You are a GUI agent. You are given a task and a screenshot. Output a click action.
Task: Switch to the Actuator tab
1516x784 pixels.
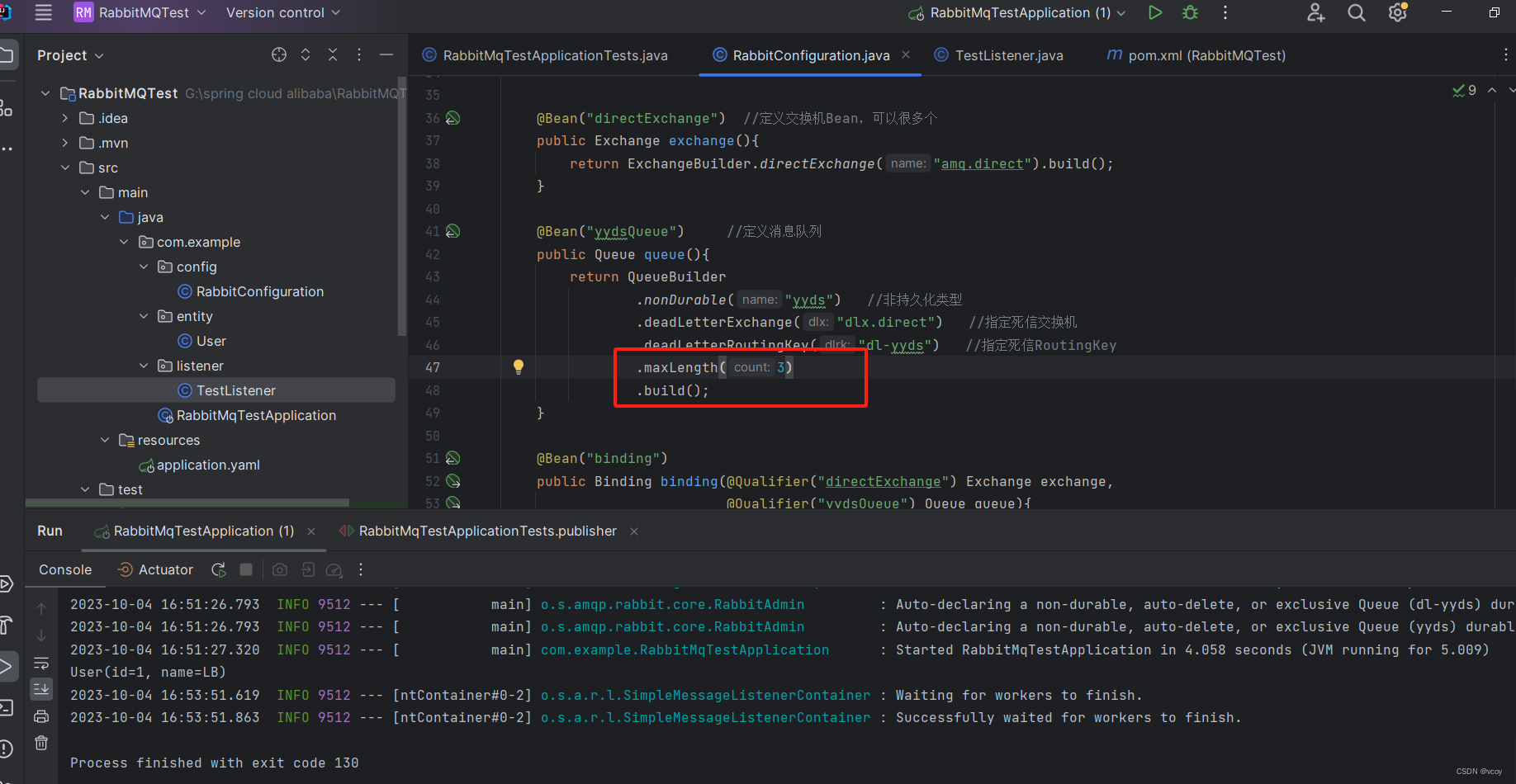pos(155,569)
